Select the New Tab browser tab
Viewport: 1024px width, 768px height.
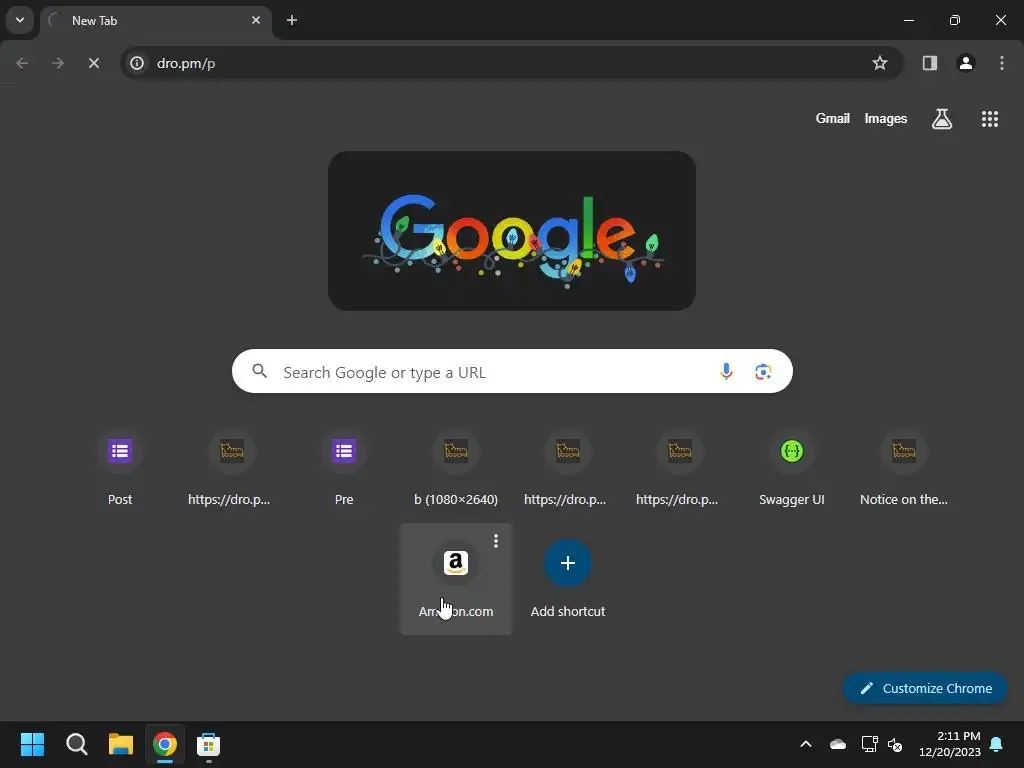(155, 21)
